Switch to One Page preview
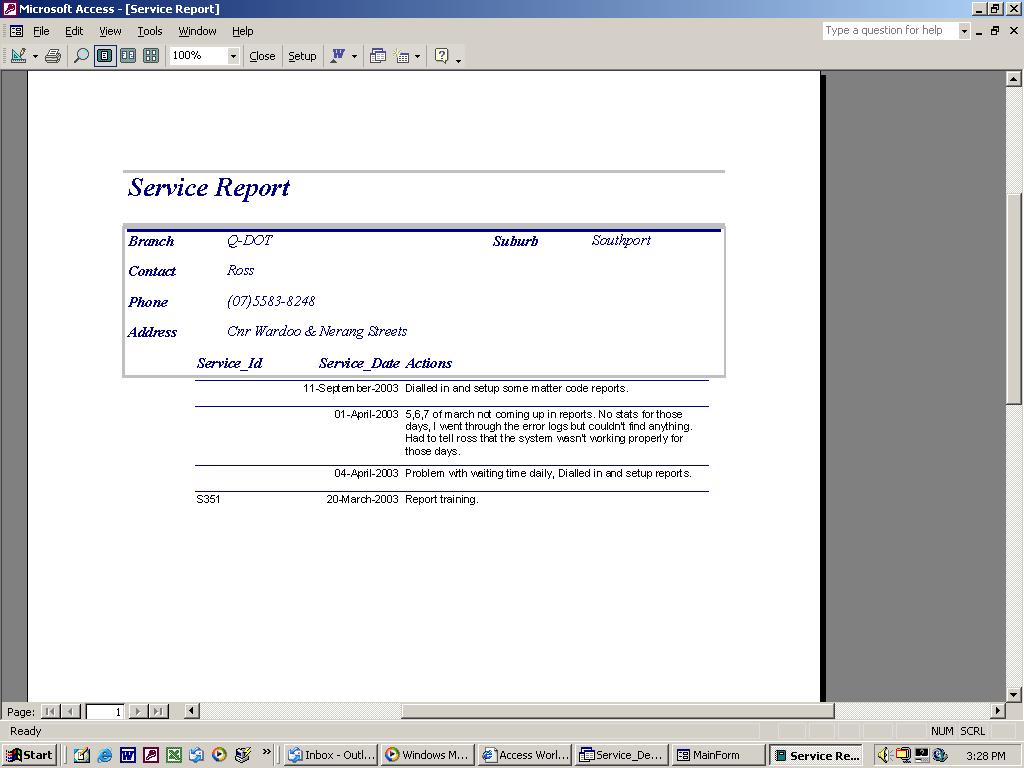The width and height of the screenshot is (1024, 768). 104,56
